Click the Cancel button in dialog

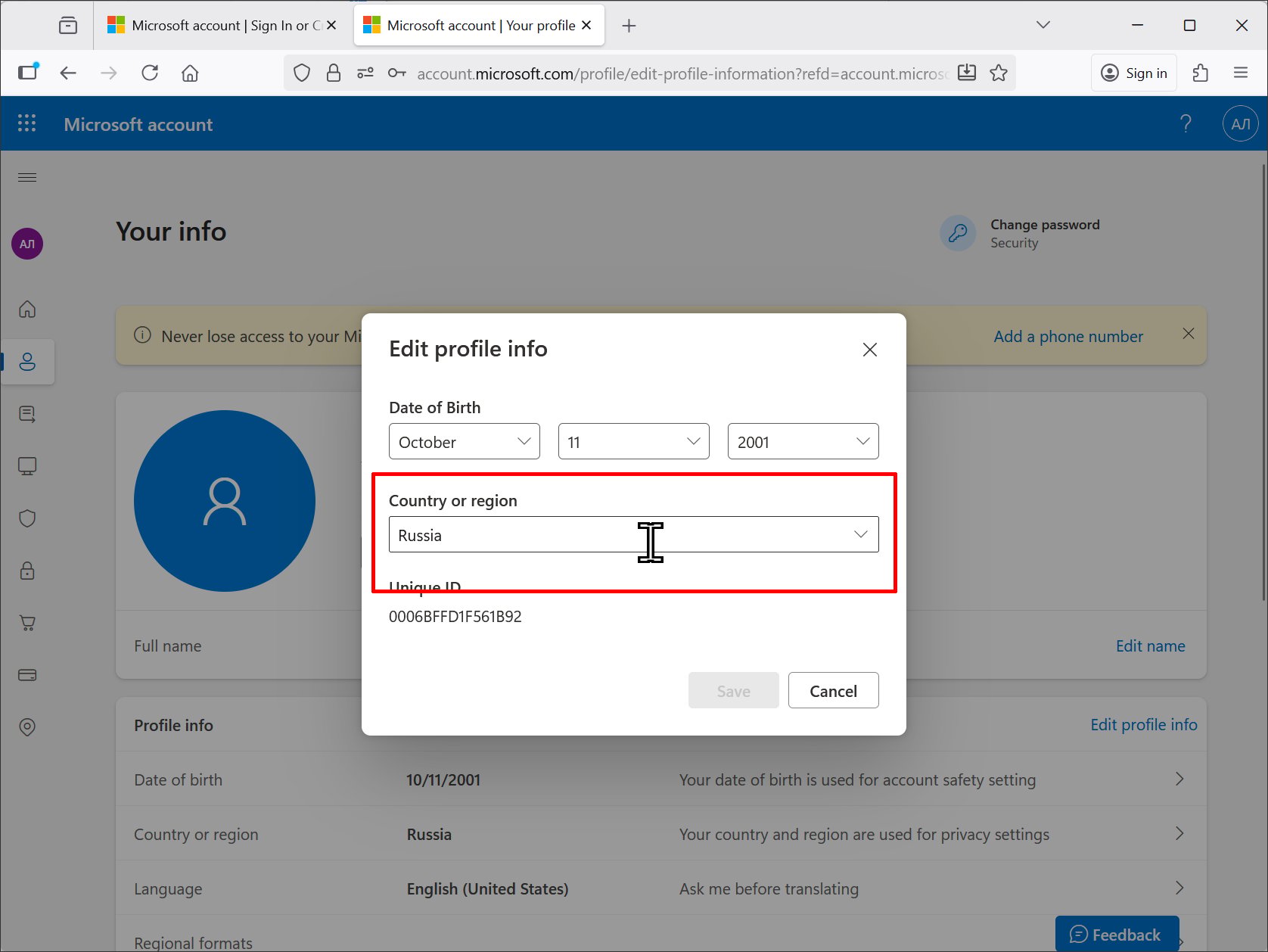click(x=833, y=690)
